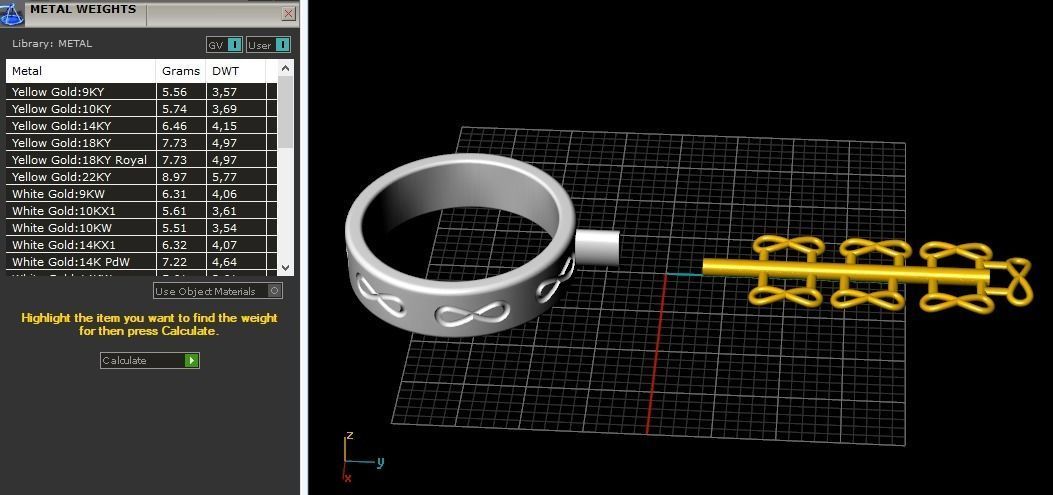
Task: Click the metal table scrollbar thumb
Action: (285, 112)
